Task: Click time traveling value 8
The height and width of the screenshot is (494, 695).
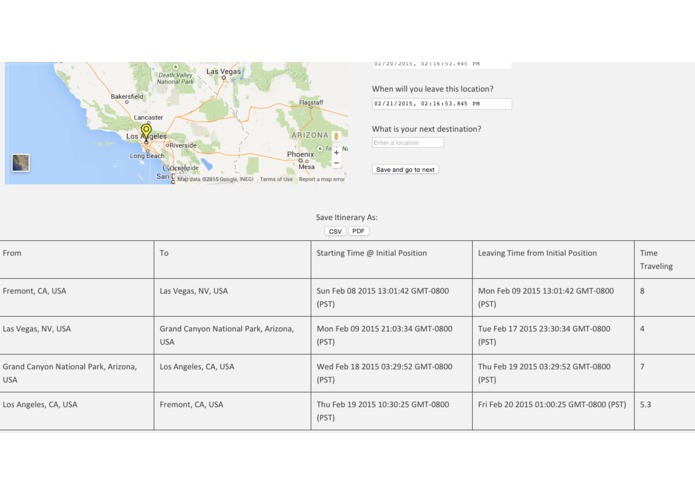Action: (x=642, y=291)
